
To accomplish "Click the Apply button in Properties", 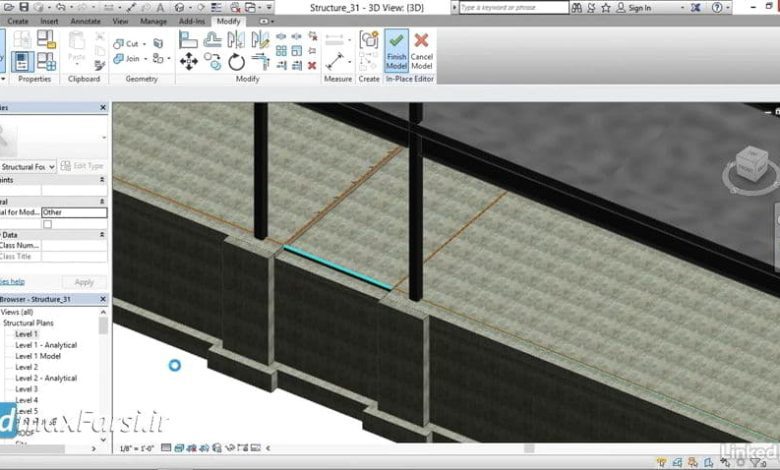I will point(84,282).
